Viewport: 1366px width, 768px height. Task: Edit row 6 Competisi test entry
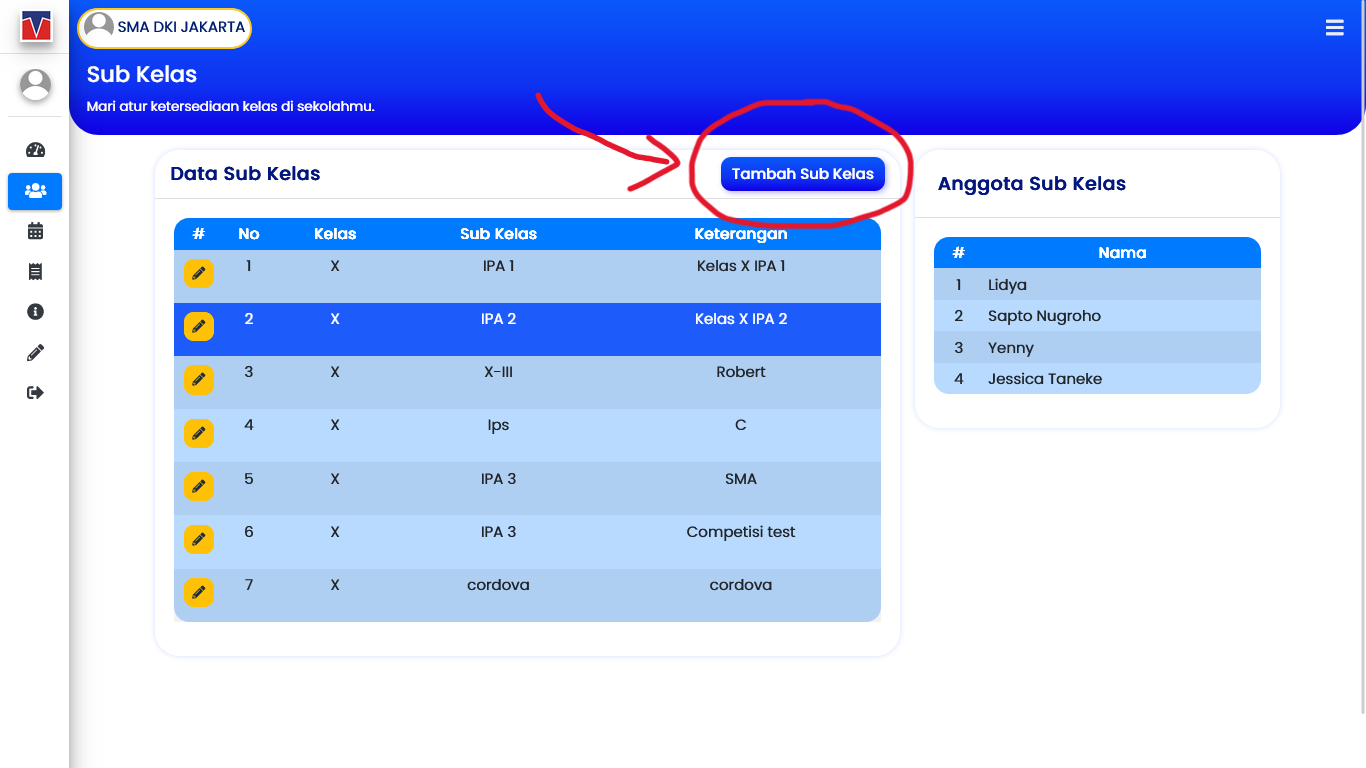tap(198, 539)
